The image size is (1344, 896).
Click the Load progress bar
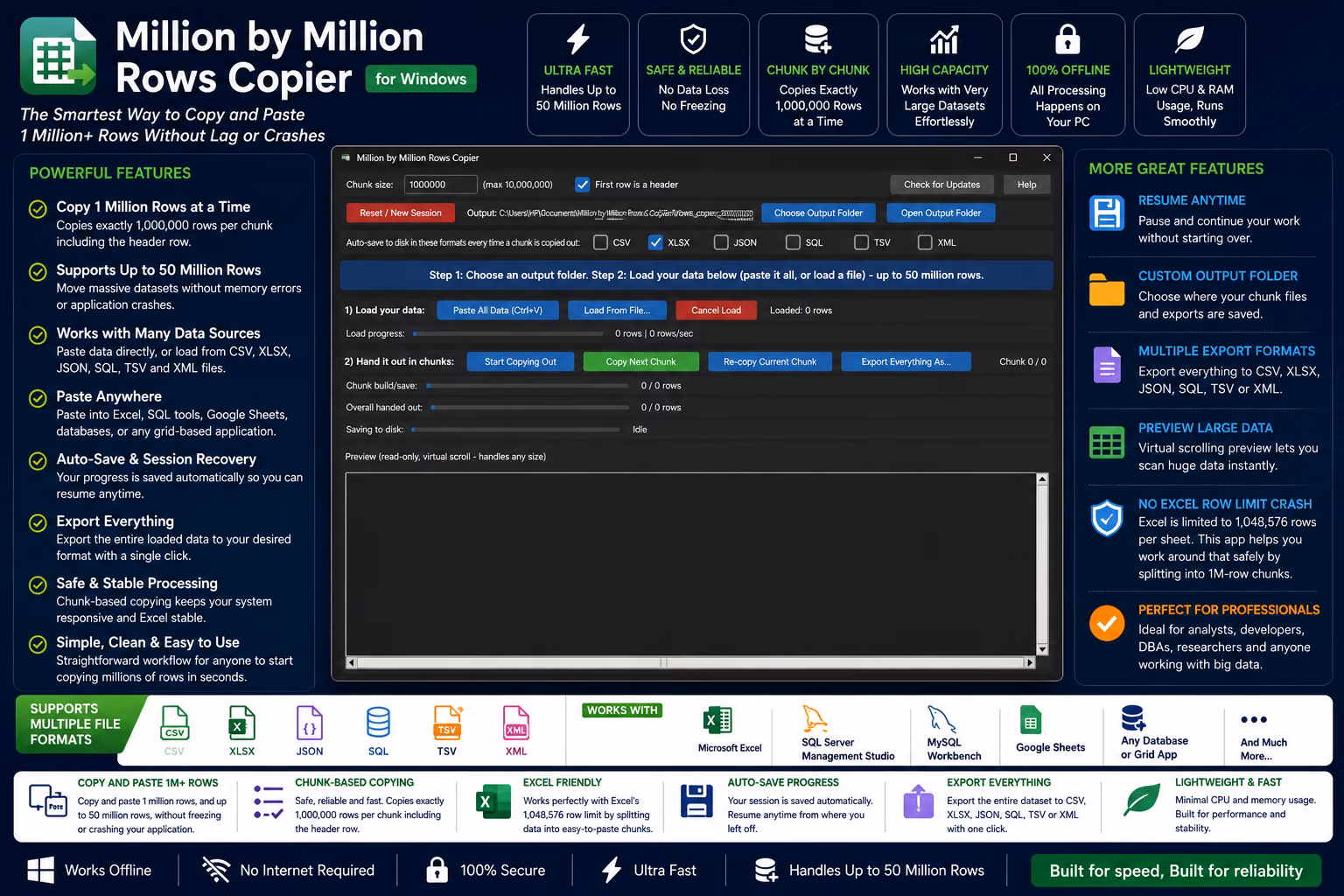pyautogui.click(x=507, y=333)
